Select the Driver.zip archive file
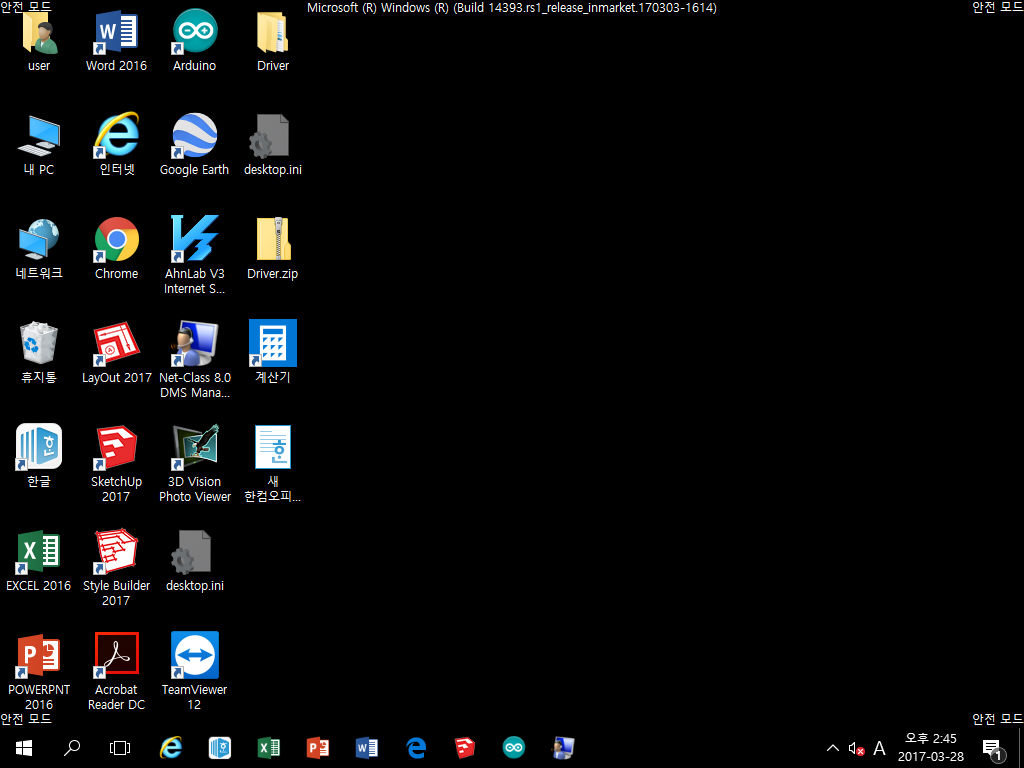Screen dimensions: 1024x768 [x=273, y=248]
